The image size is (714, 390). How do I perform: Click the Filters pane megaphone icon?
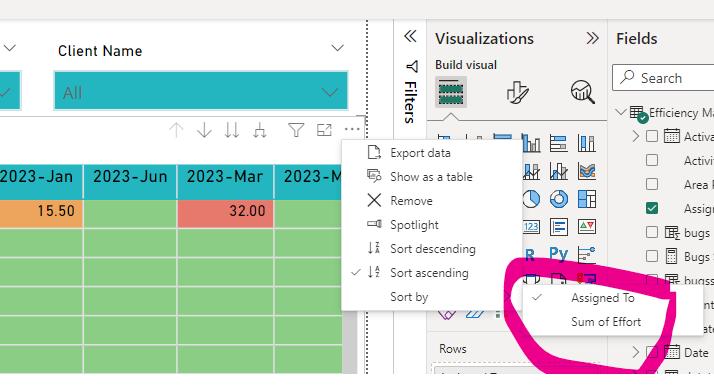412,67
